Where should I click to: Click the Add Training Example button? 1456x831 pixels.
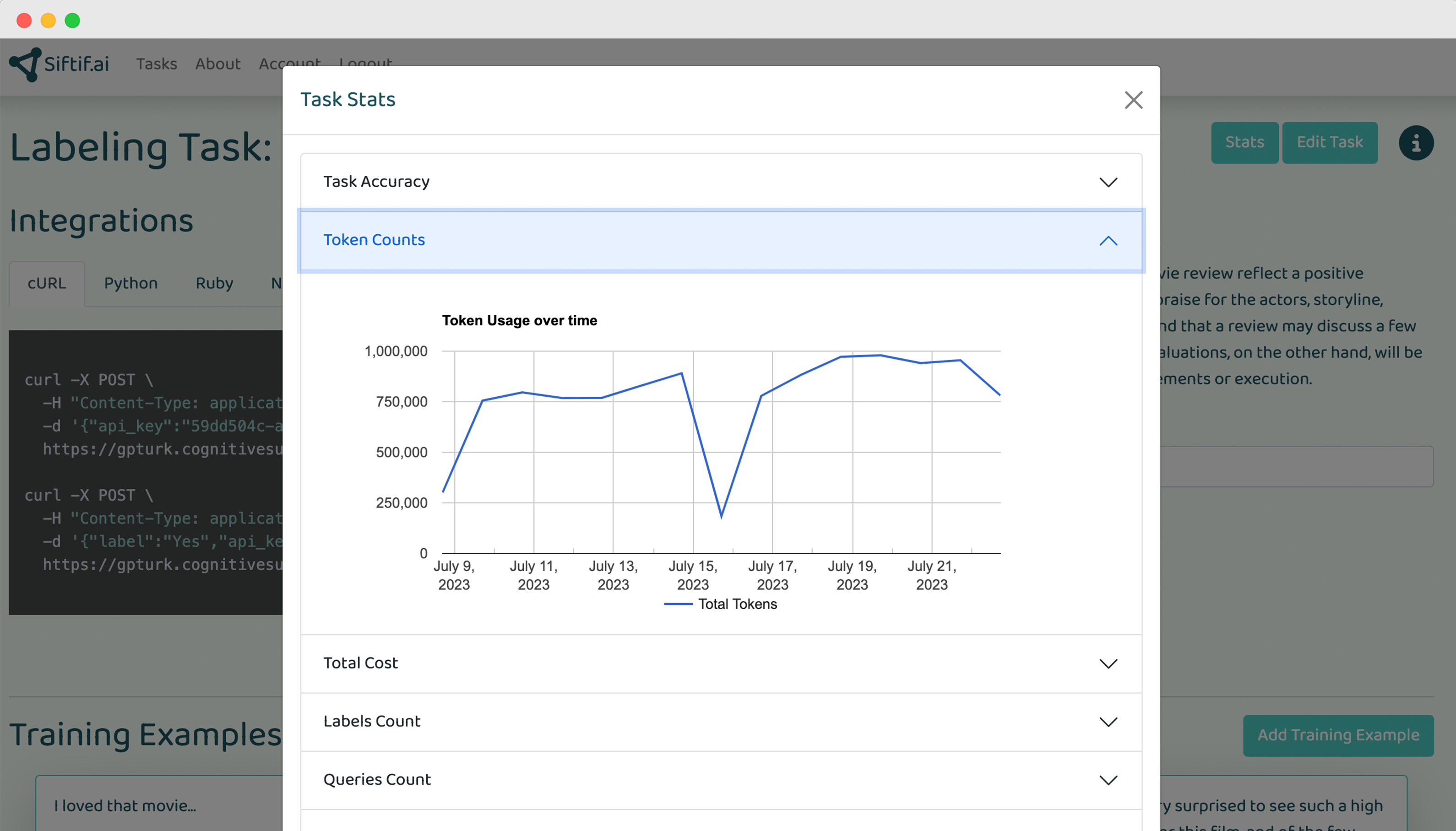[x=1337, y=735]
